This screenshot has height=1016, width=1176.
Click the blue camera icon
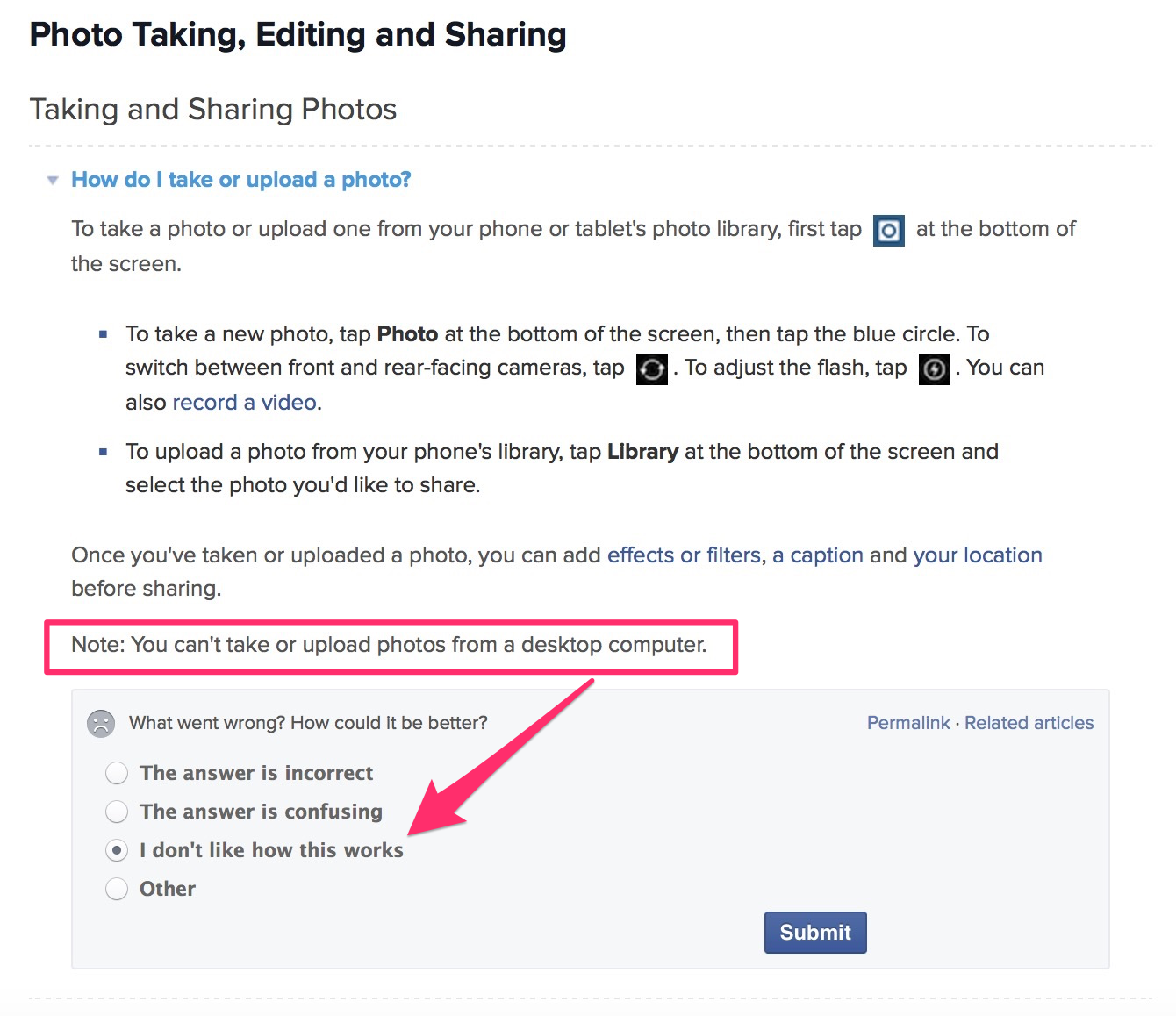(x=888, y=231)
